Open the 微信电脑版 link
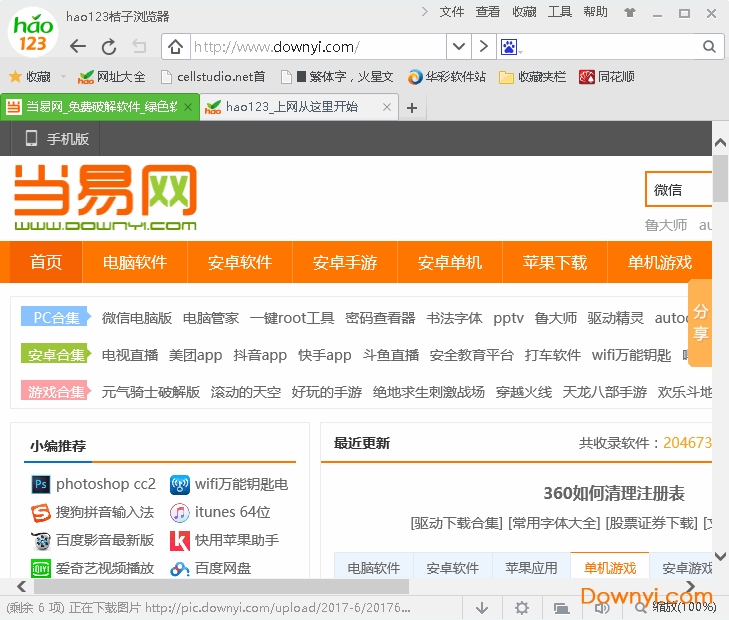729x620 pixels. 137,318
